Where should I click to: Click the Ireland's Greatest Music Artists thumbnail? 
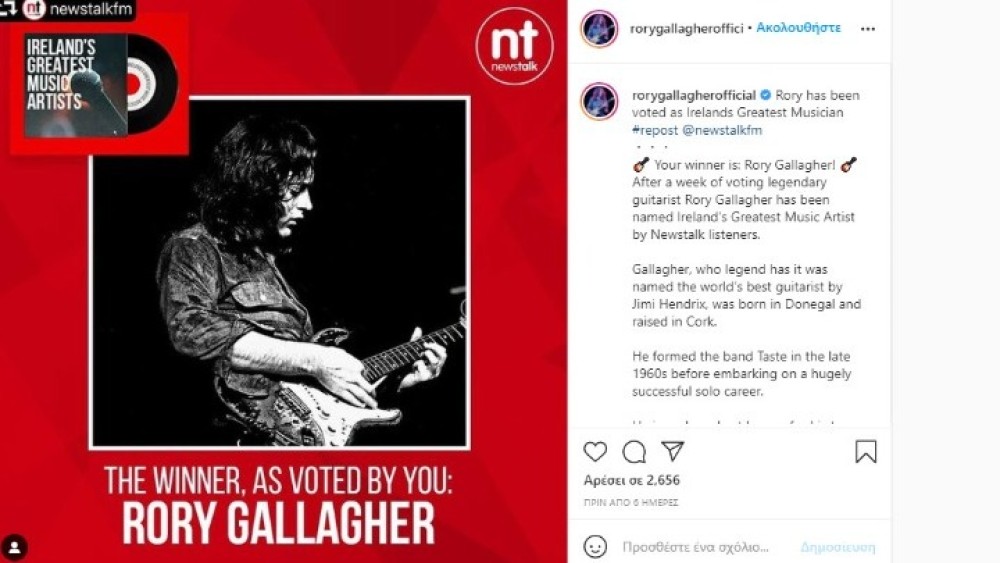(x=99, y=85)
